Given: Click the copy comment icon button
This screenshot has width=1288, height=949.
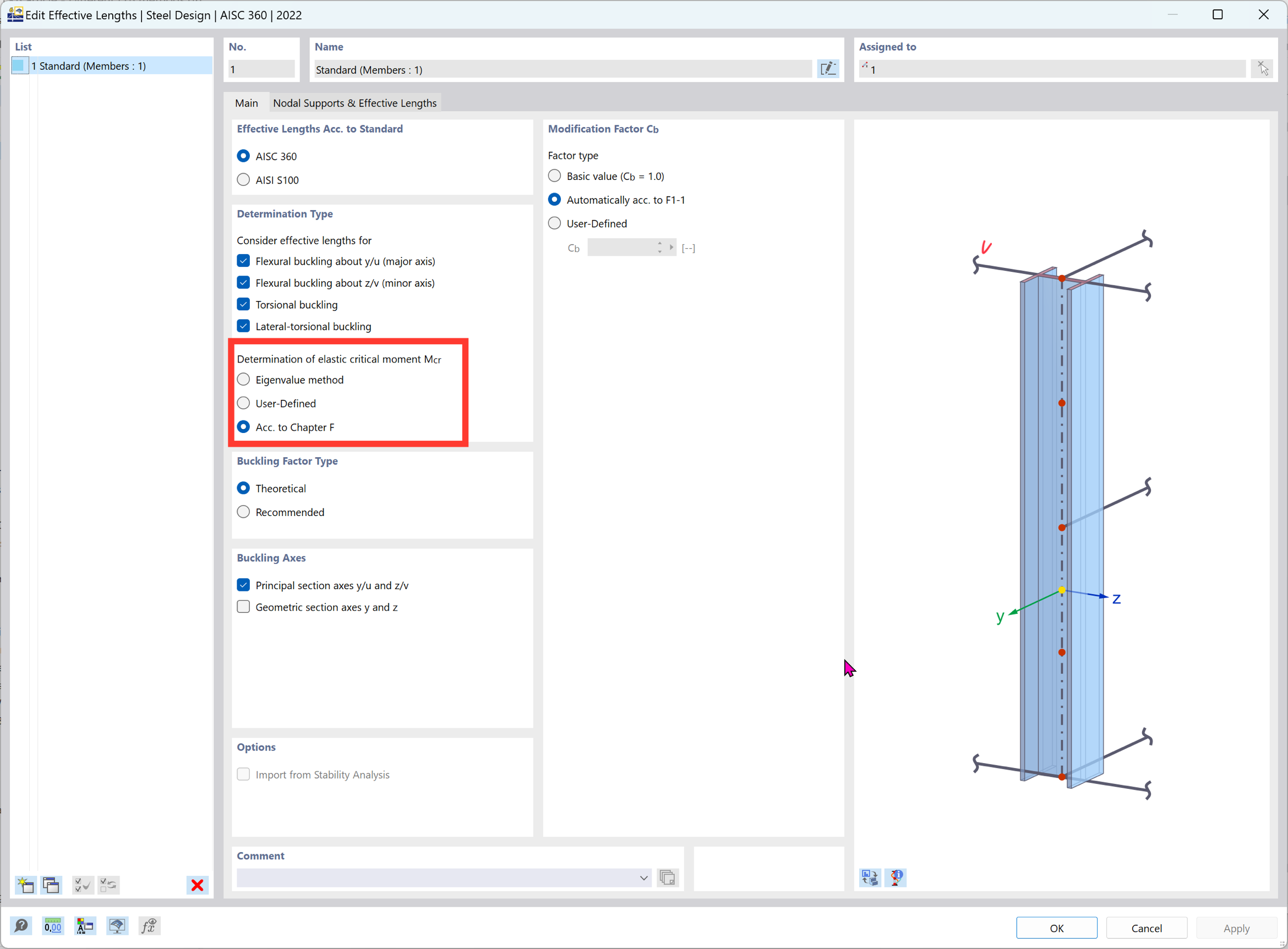Looking at the screenshot, I should [x=668, y=878].
